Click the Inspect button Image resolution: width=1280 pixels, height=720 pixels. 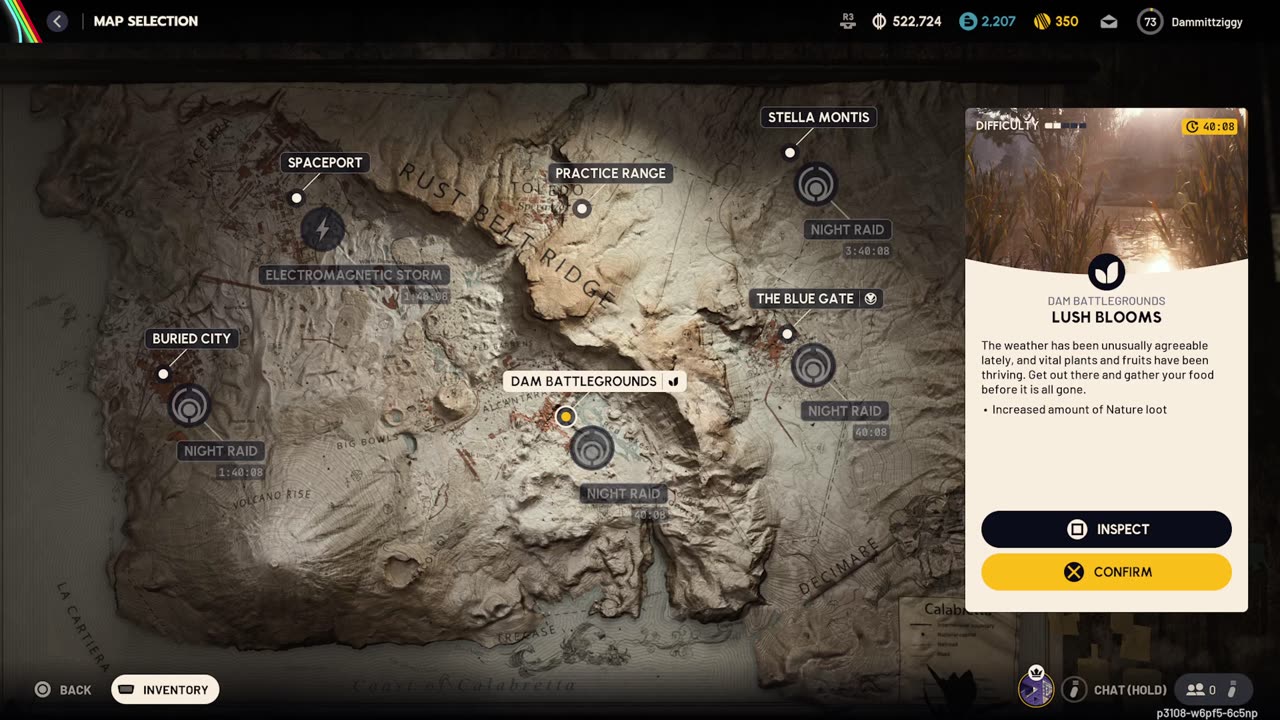[x=1106, y=529]
